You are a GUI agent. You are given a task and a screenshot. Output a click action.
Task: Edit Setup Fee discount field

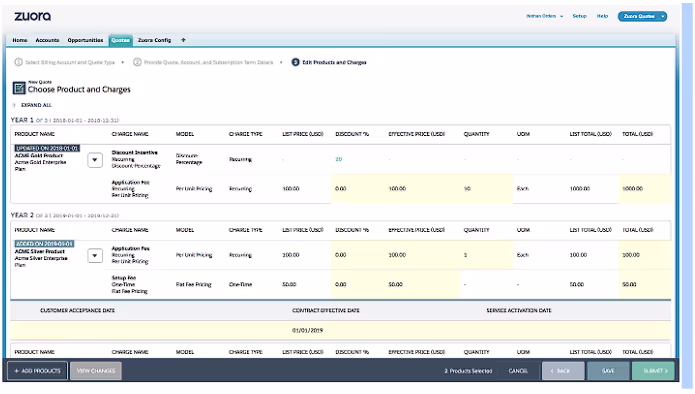(x=357, y=285)
